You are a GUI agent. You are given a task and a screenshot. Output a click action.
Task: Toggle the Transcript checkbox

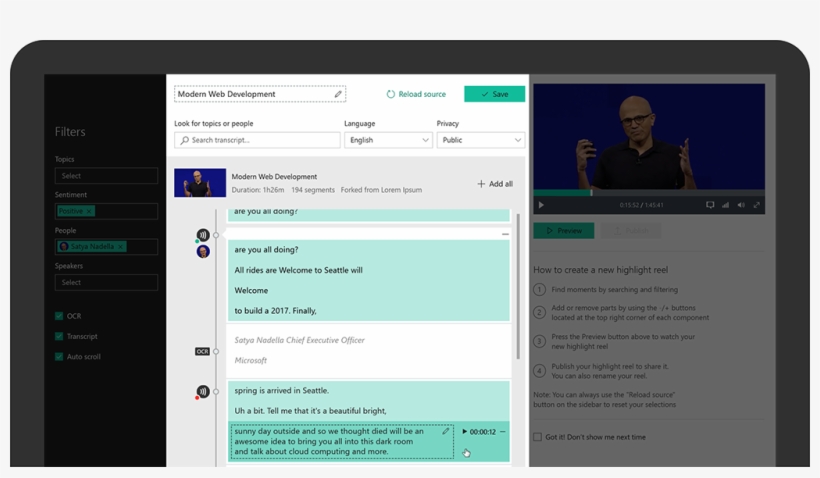[59, 336]
